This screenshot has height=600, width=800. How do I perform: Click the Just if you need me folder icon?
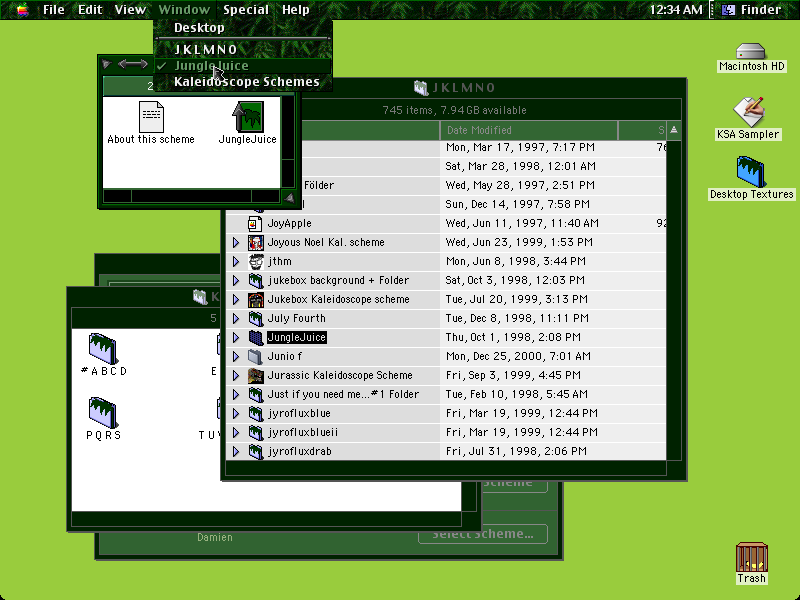click(255, 394)
